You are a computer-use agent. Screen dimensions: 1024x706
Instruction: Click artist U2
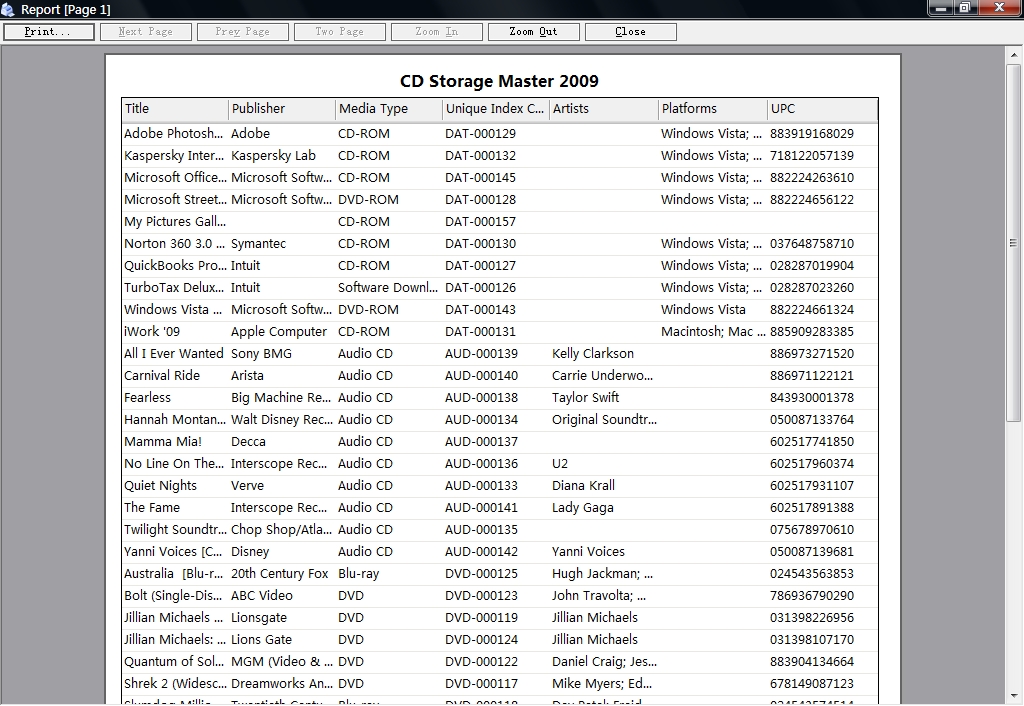pos(560,464)
